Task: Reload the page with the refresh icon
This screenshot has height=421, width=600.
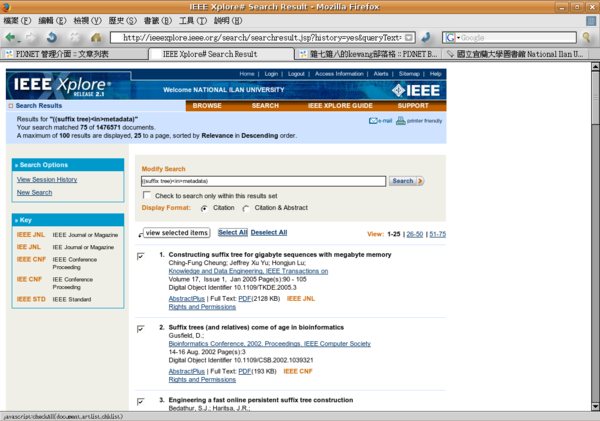Action: point(52,37)
